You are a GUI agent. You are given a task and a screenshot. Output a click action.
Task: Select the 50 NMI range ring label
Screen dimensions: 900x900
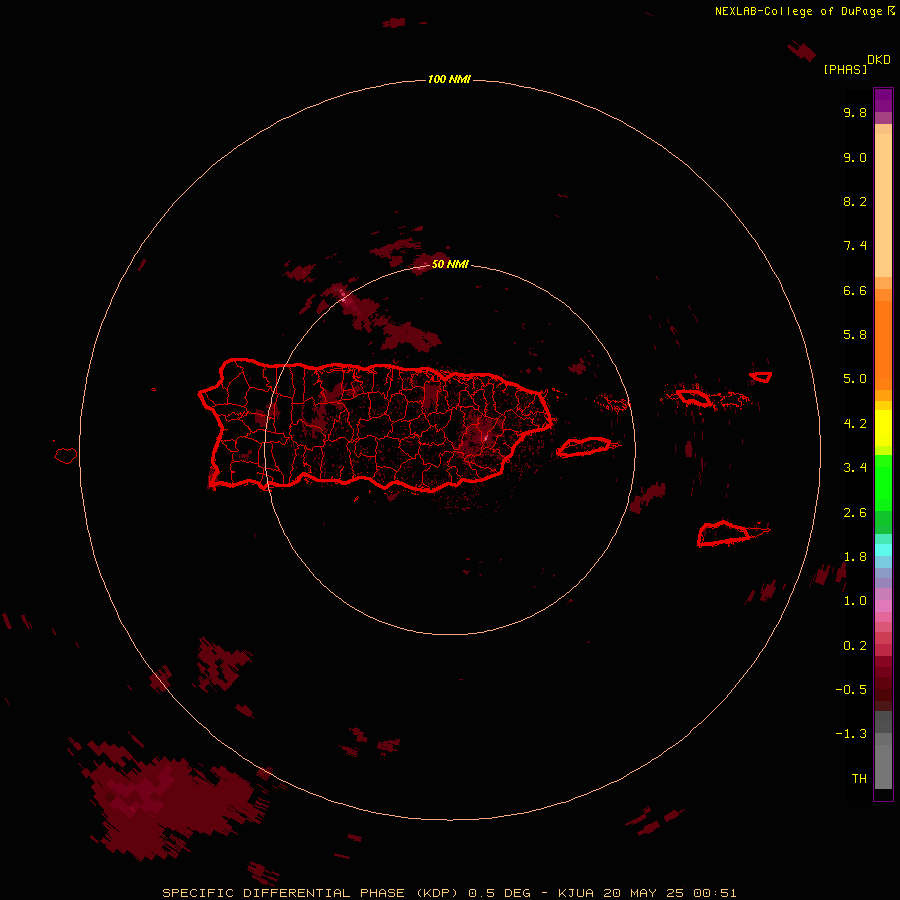coord(450,264)
